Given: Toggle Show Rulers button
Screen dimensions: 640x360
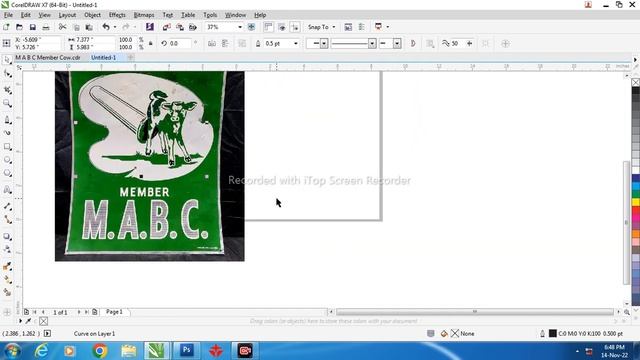Looking at the screenshot, I should (x=268, y=27).
